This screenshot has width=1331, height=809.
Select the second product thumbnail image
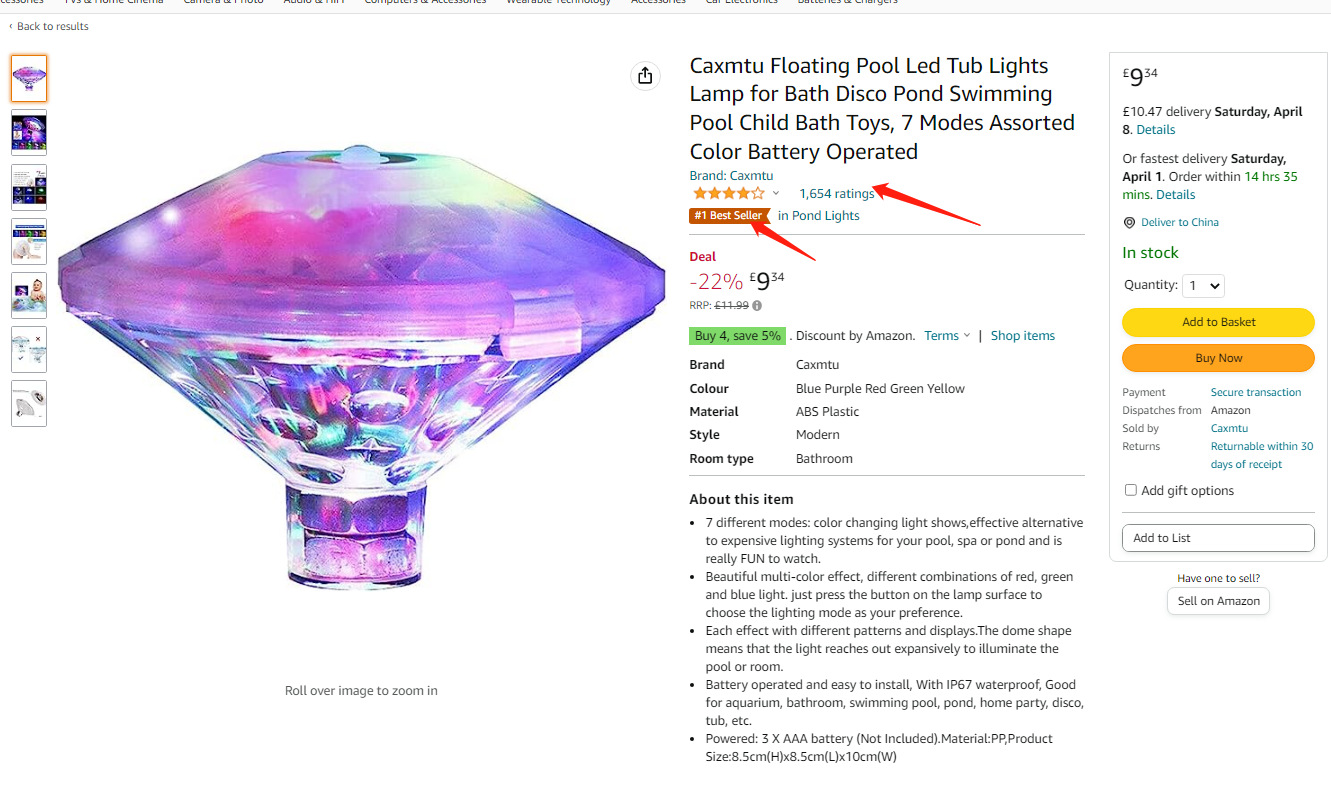point(29,132)
